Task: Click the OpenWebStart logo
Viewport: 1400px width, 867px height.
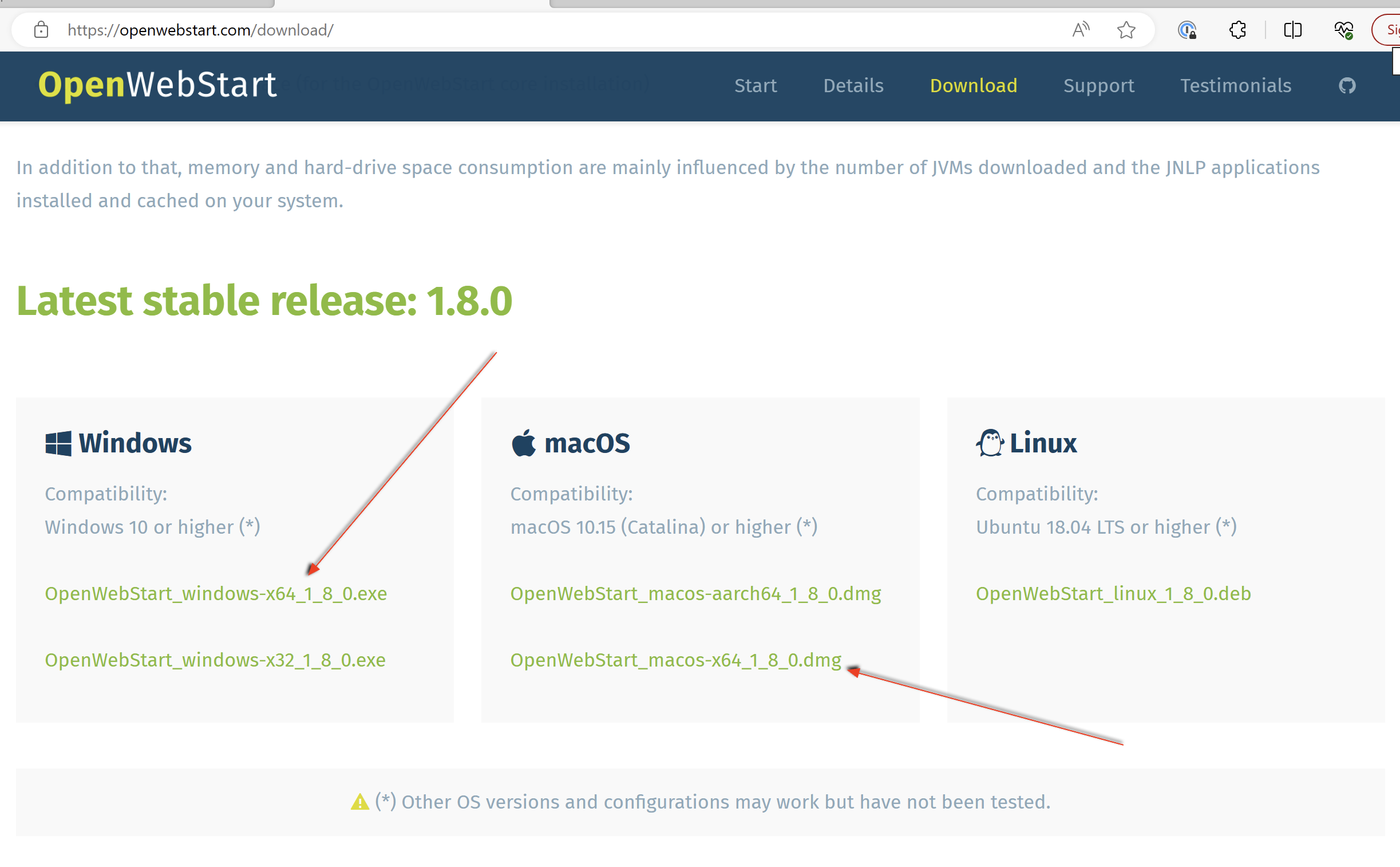Action: pyautogui.click(x=157, y=85)
